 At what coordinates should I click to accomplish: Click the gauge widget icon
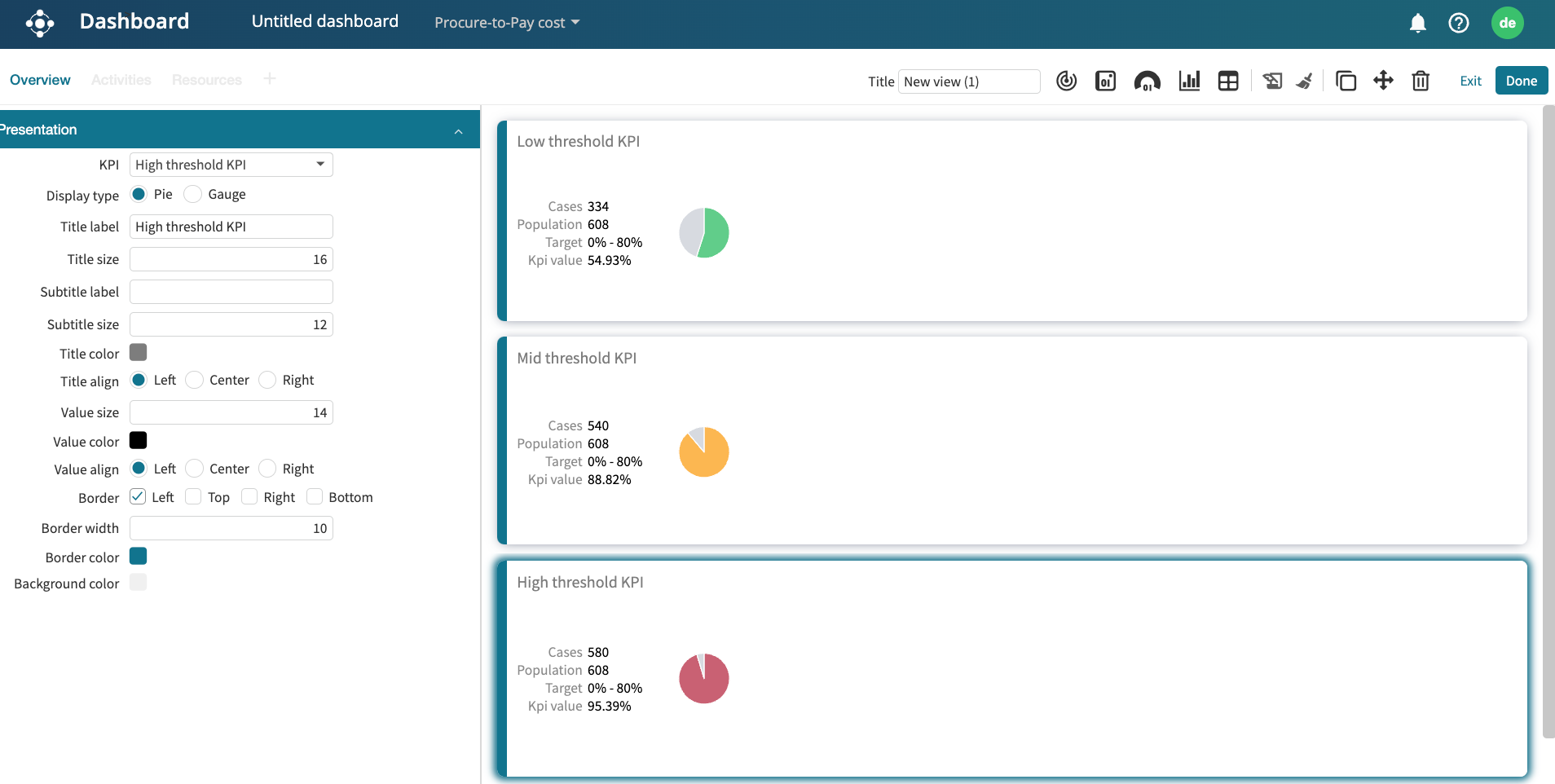coord(1147,81)
